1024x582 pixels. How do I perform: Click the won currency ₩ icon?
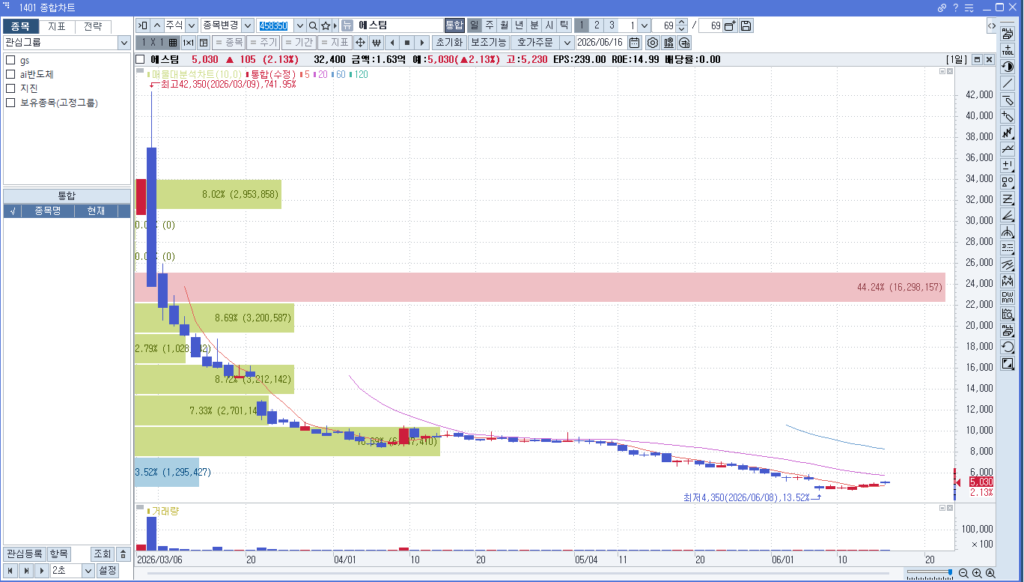376,42
